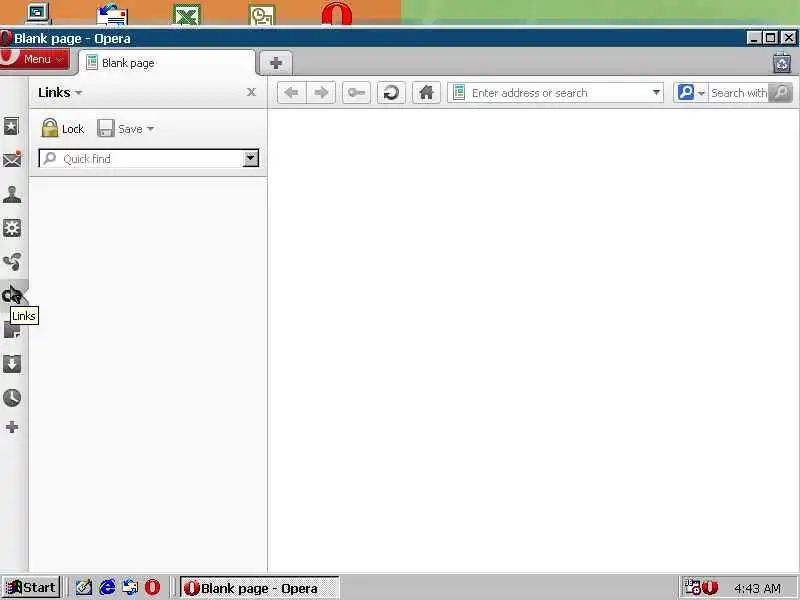This screenshot has width=800, height=600.
Task: Click the Opera shortcut on the desktop
Action: 337,14
